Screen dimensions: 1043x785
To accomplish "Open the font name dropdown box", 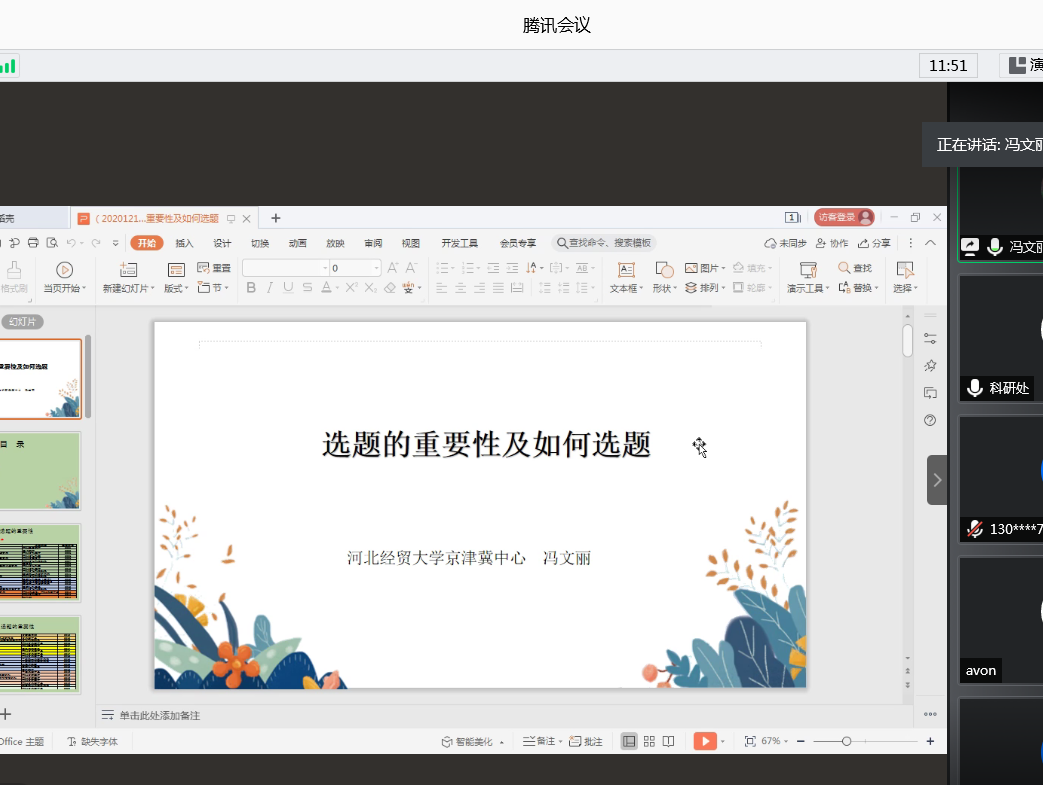I will coord(285,268).
